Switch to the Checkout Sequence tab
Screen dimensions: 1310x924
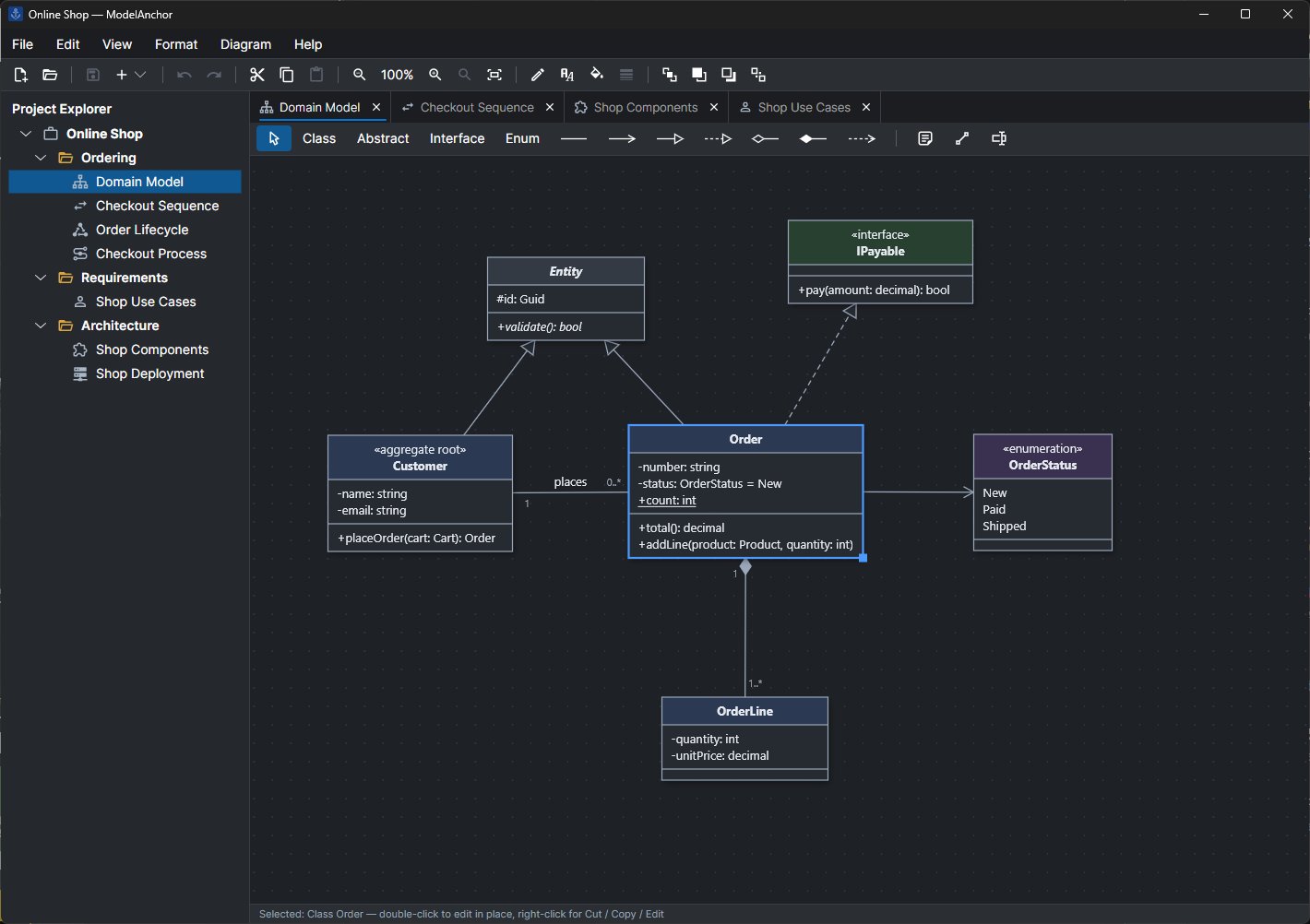(477, 108)
